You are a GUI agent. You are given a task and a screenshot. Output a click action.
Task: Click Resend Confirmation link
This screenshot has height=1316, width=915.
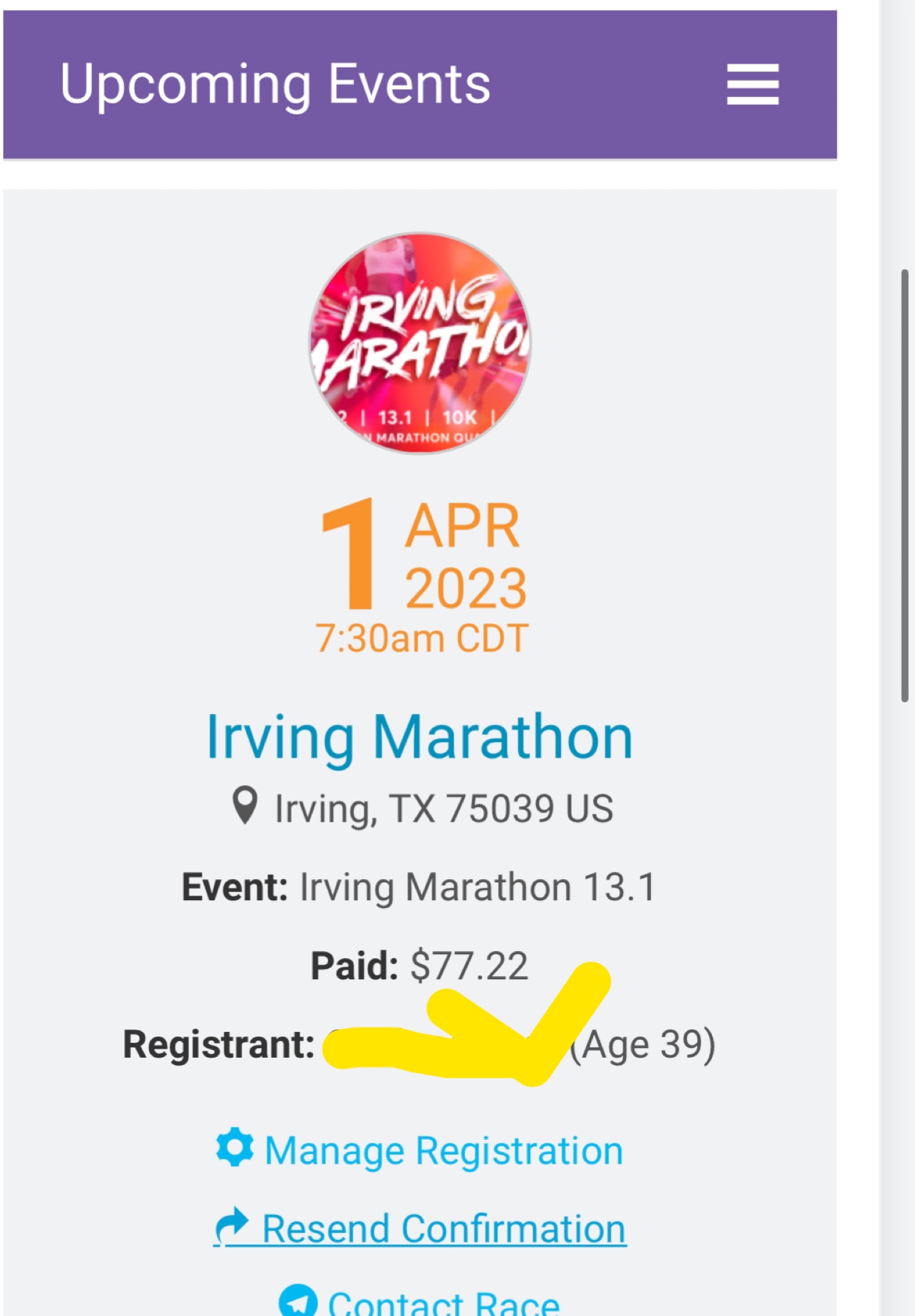tap(444, 1229)
